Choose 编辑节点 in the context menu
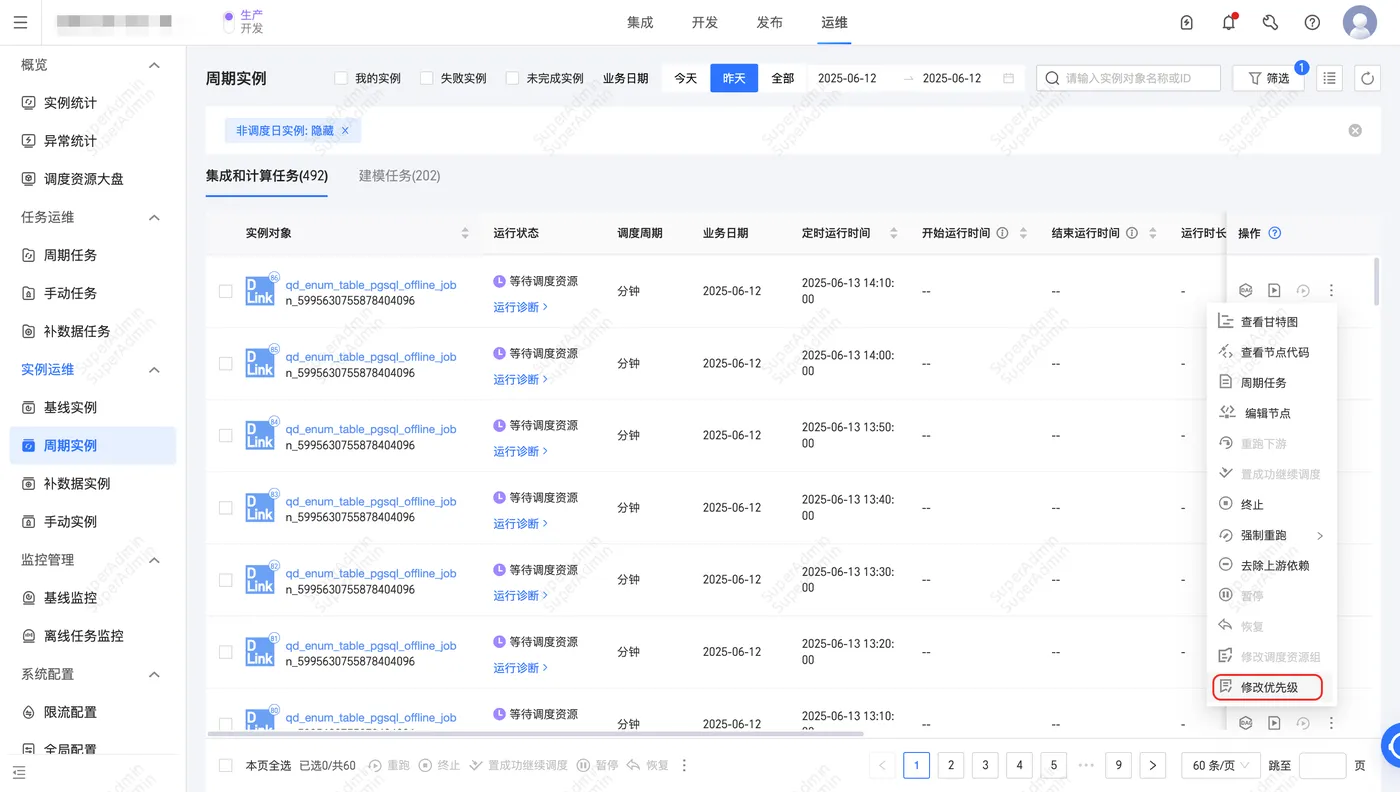The image size is (1400, 792). tap(1272, 413)
